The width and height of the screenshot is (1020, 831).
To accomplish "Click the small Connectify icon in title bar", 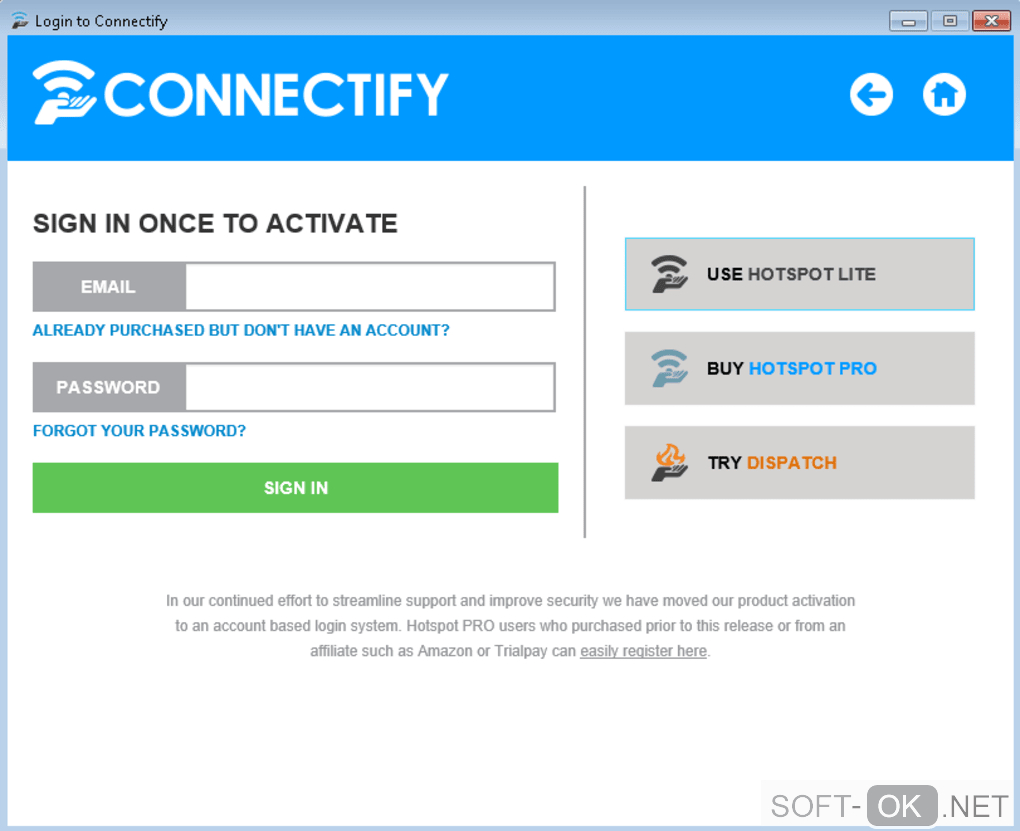I will 20,21.
